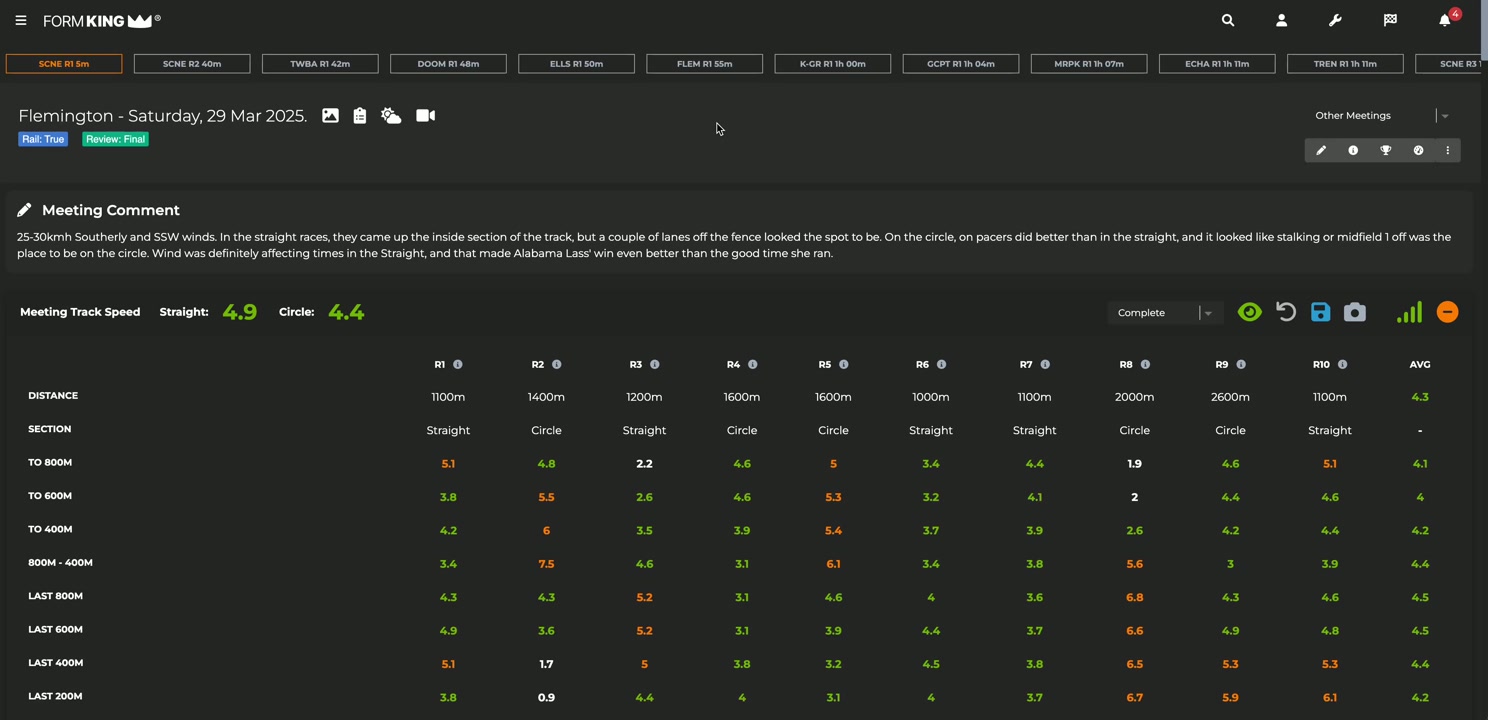Switch to the FLEM R1 55m tab
Image resolution: width=1488 pixels, height=720 pixels.
tap(704, 63)
